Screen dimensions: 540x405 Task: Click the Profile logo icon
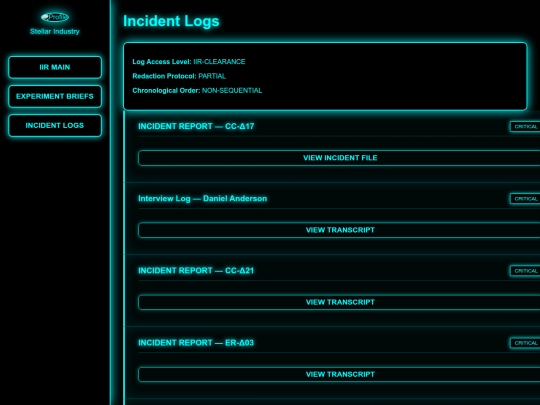(x=54, y=17)
